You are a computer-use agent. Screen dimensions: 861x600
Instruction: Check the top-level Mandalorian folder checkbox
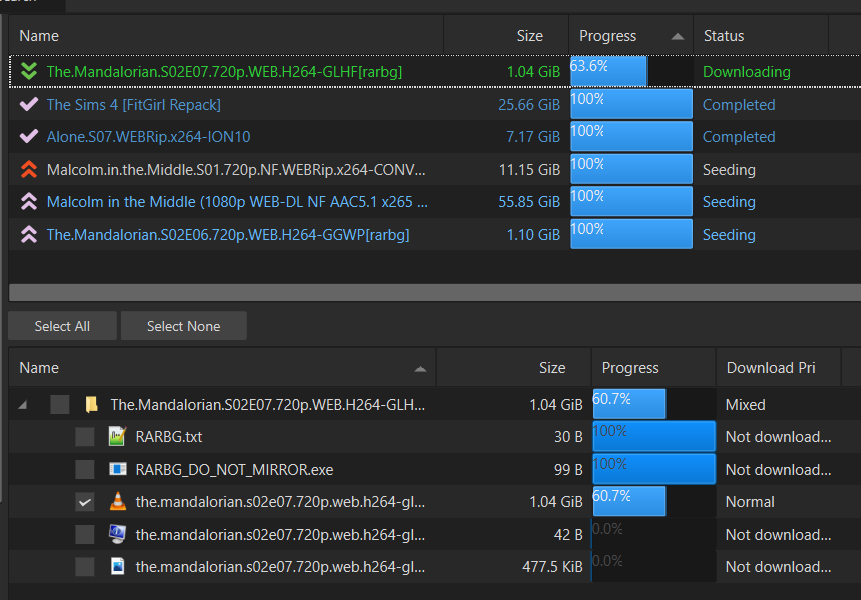click(60, 404)
